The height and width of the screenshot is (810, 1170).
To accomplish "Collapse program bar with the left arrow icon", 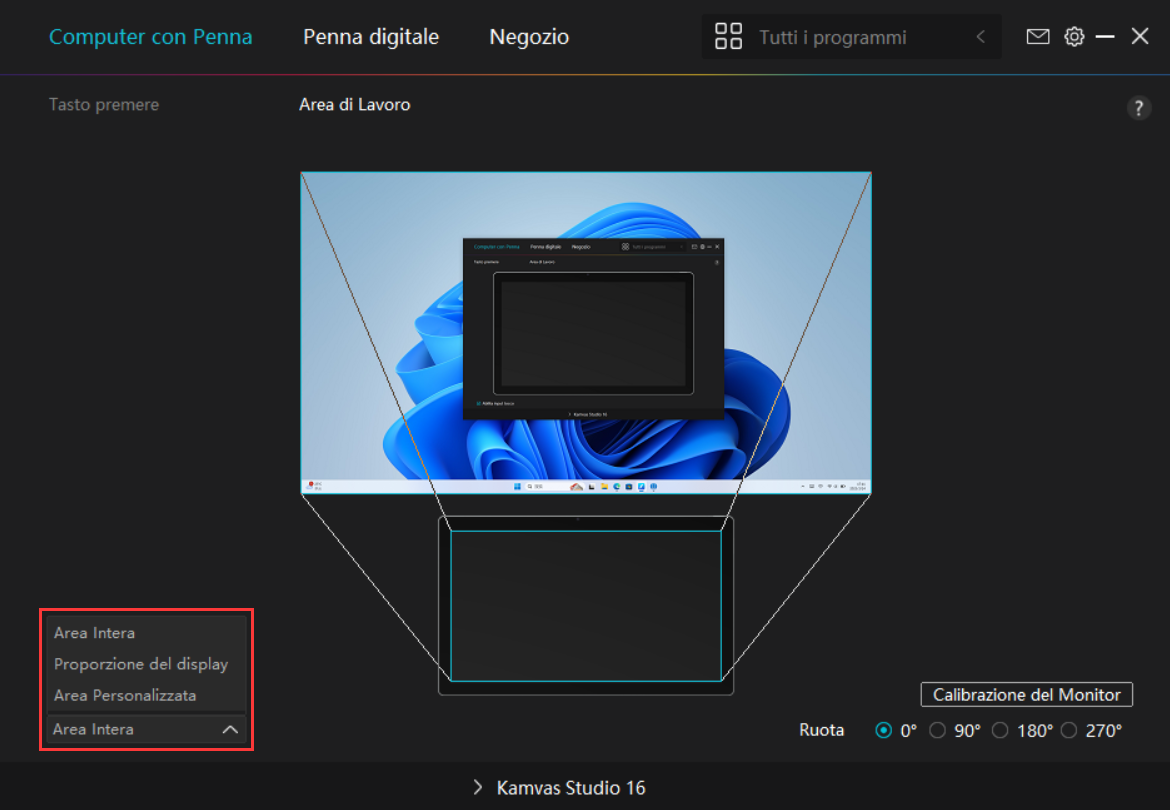I will (x=979, y=36).
